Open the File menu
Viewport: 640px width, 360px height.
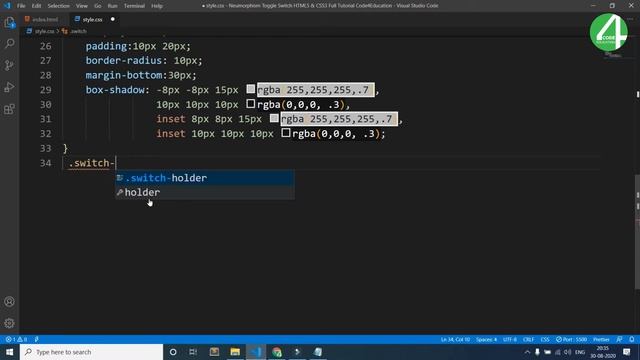click(21, 6)
